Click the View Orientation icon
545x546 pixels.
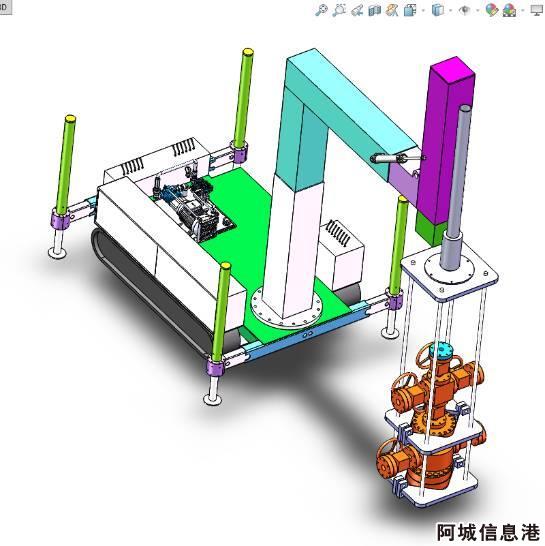pos(410,10)
